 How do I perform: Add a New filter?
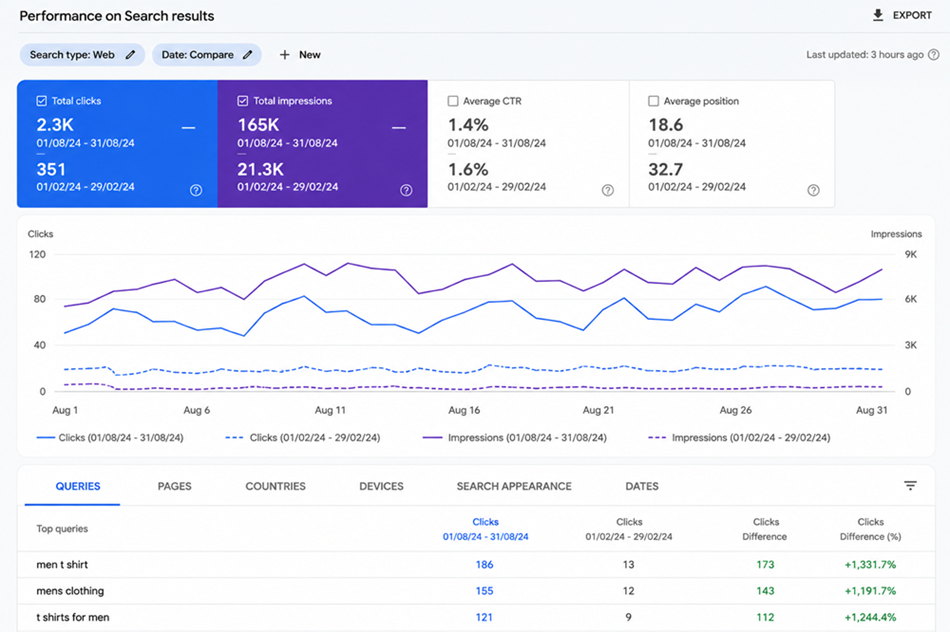pos(310,55)
